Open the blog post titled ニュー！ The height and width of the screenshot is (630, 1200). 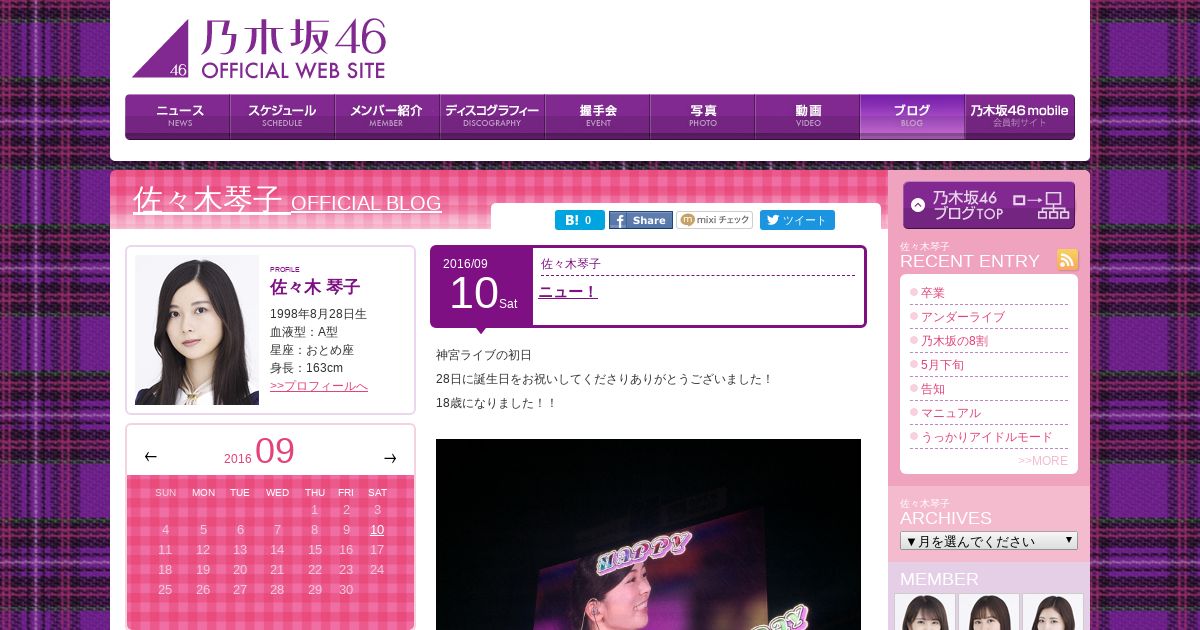click(x=568, y=292)
